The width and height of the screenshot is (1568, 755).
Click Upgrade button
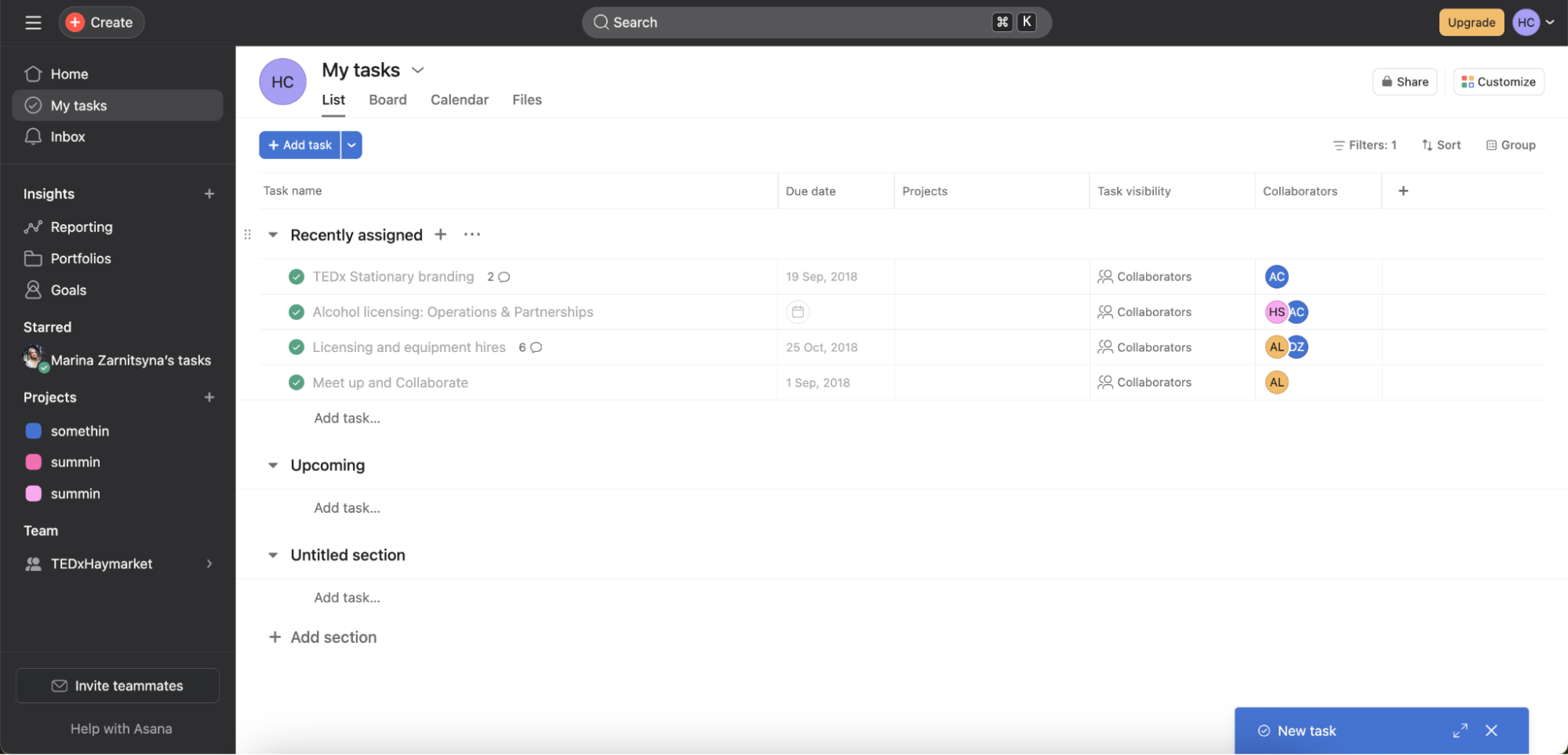(1471, 23)
